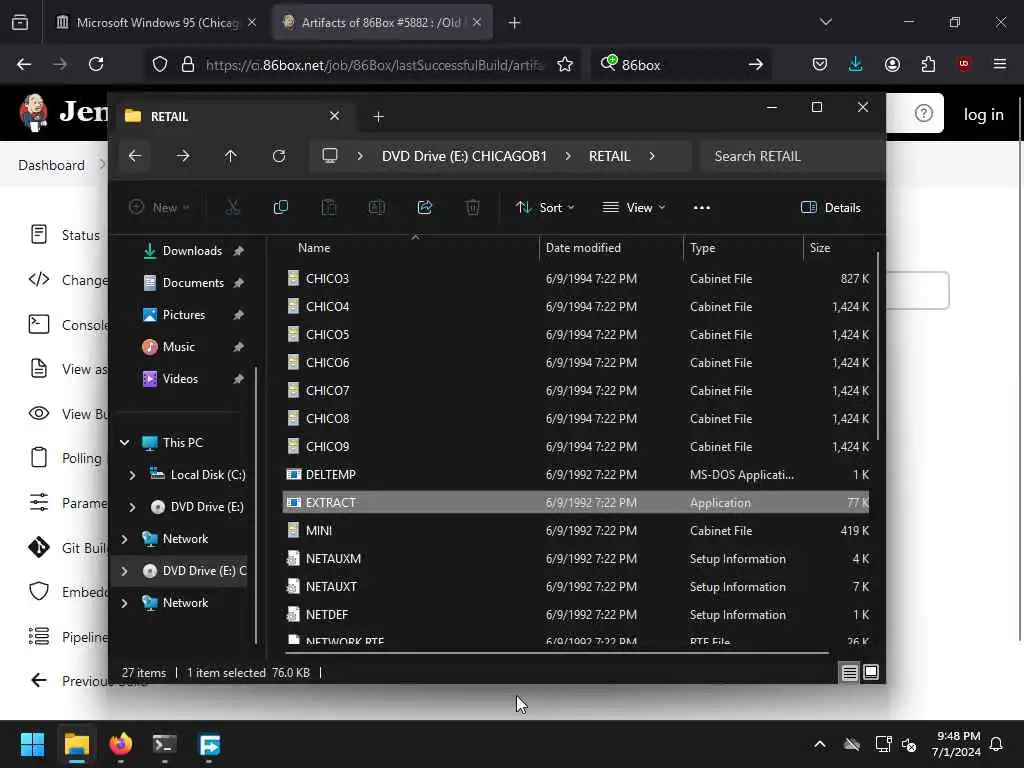
Task: Click the file list vertical scrollbar
Action: (x=878, y=346)
